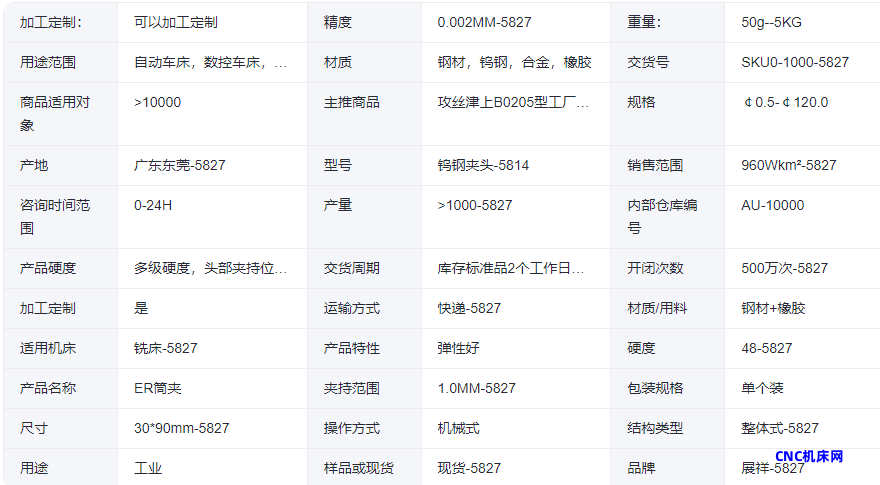Click the 结构类型 value 整体式-5827
This screenshot has width=880, height=485.
tap(779, 428)
